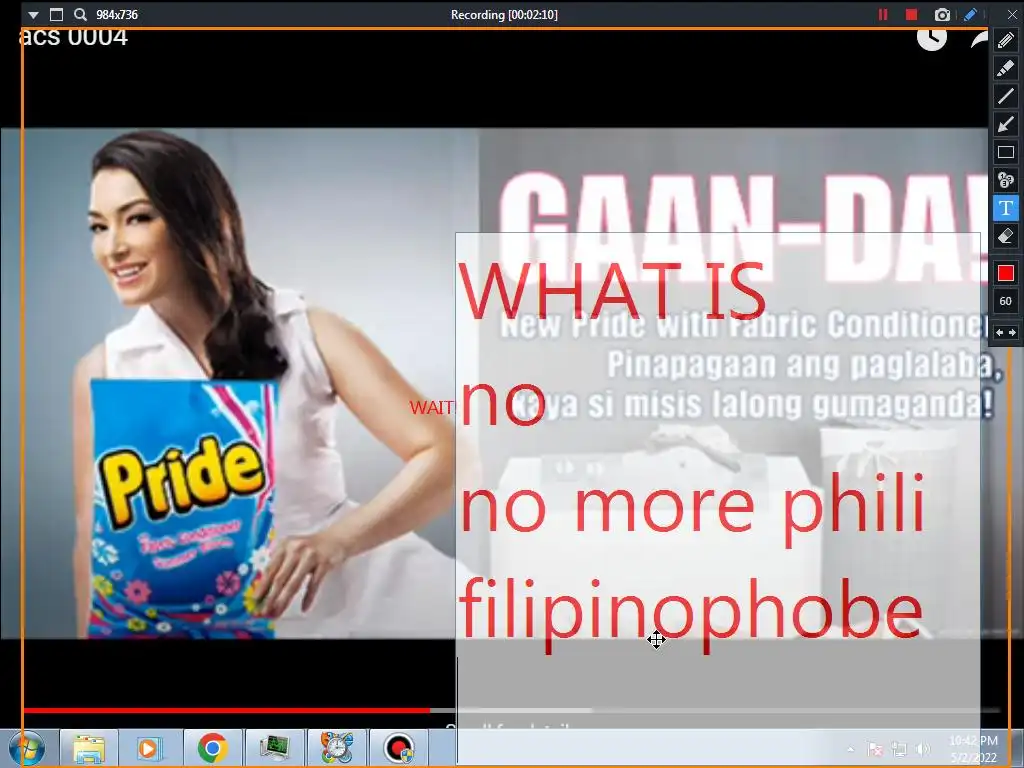Click the video title 'acs 0004'
This screenshot has height=768, width=1024.
(73, 38)
